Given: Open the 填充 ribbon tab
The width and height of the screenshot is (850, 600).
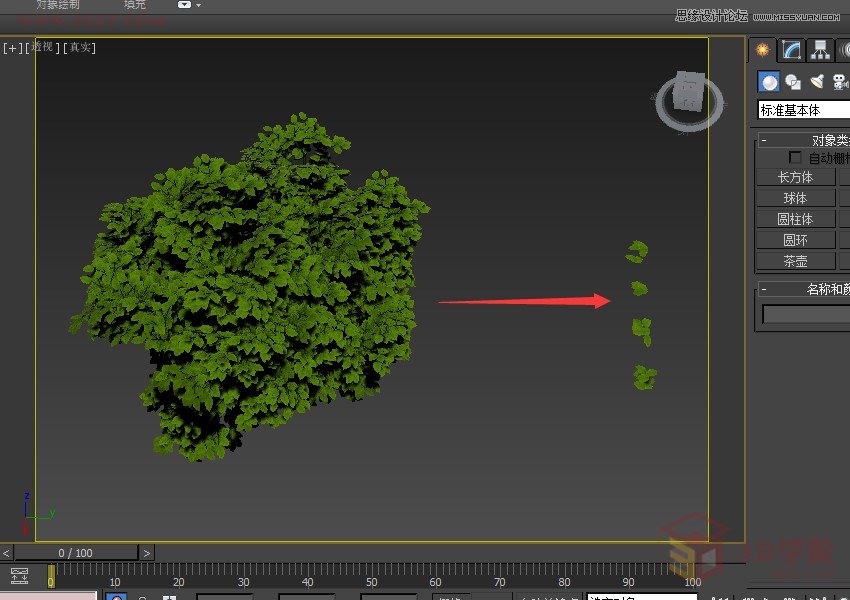Looking at the screenshot, I should point(134,5).
